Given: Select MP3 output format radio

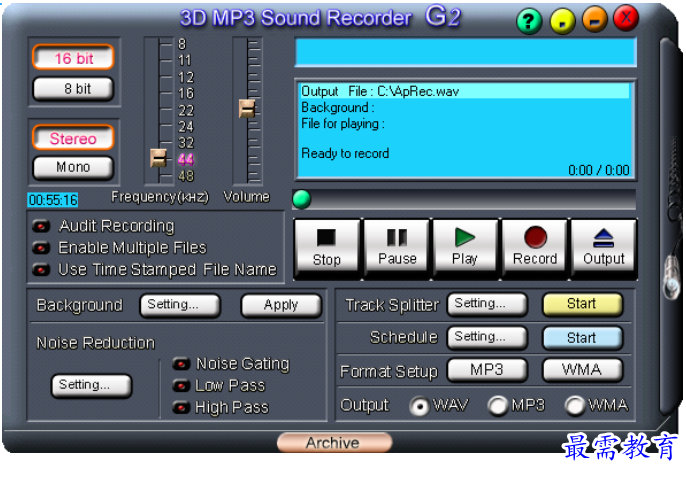Looking at the screenshot, I should point(497,406).
